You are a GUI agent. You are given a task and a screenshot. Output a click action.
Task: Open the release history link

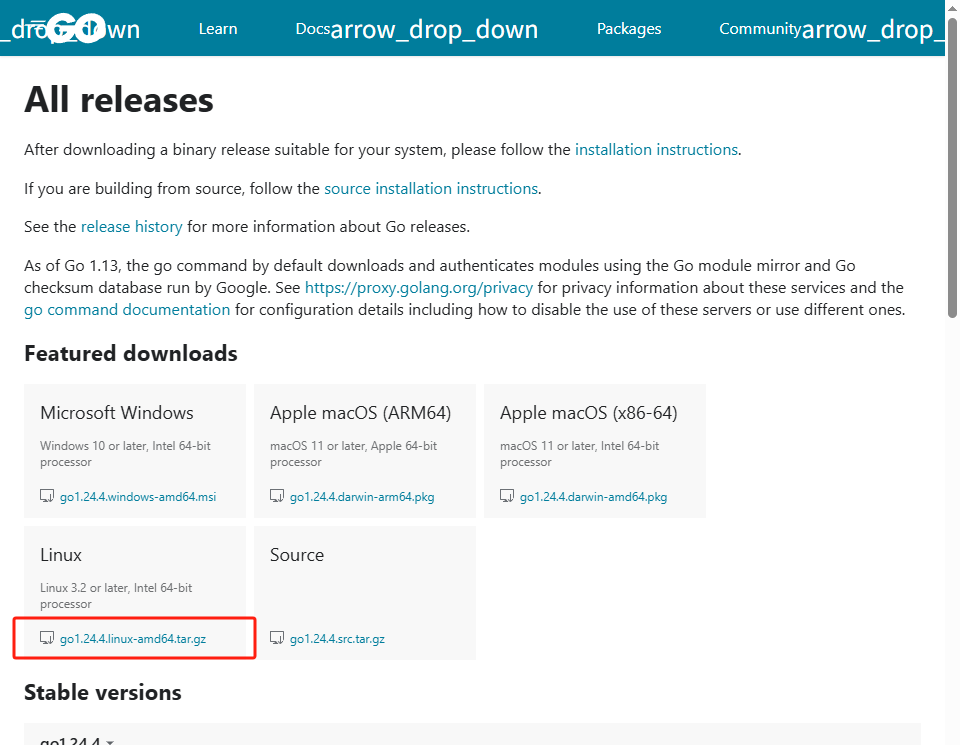click(x=132, y=227)
